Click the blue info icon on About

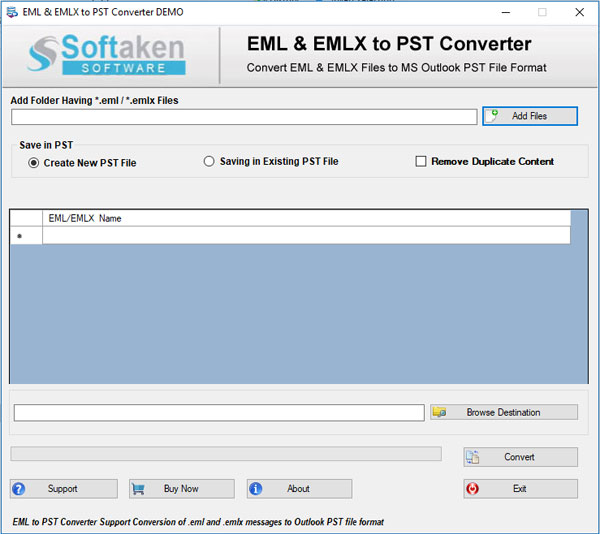pyautogui.click(x=256, y=489)
